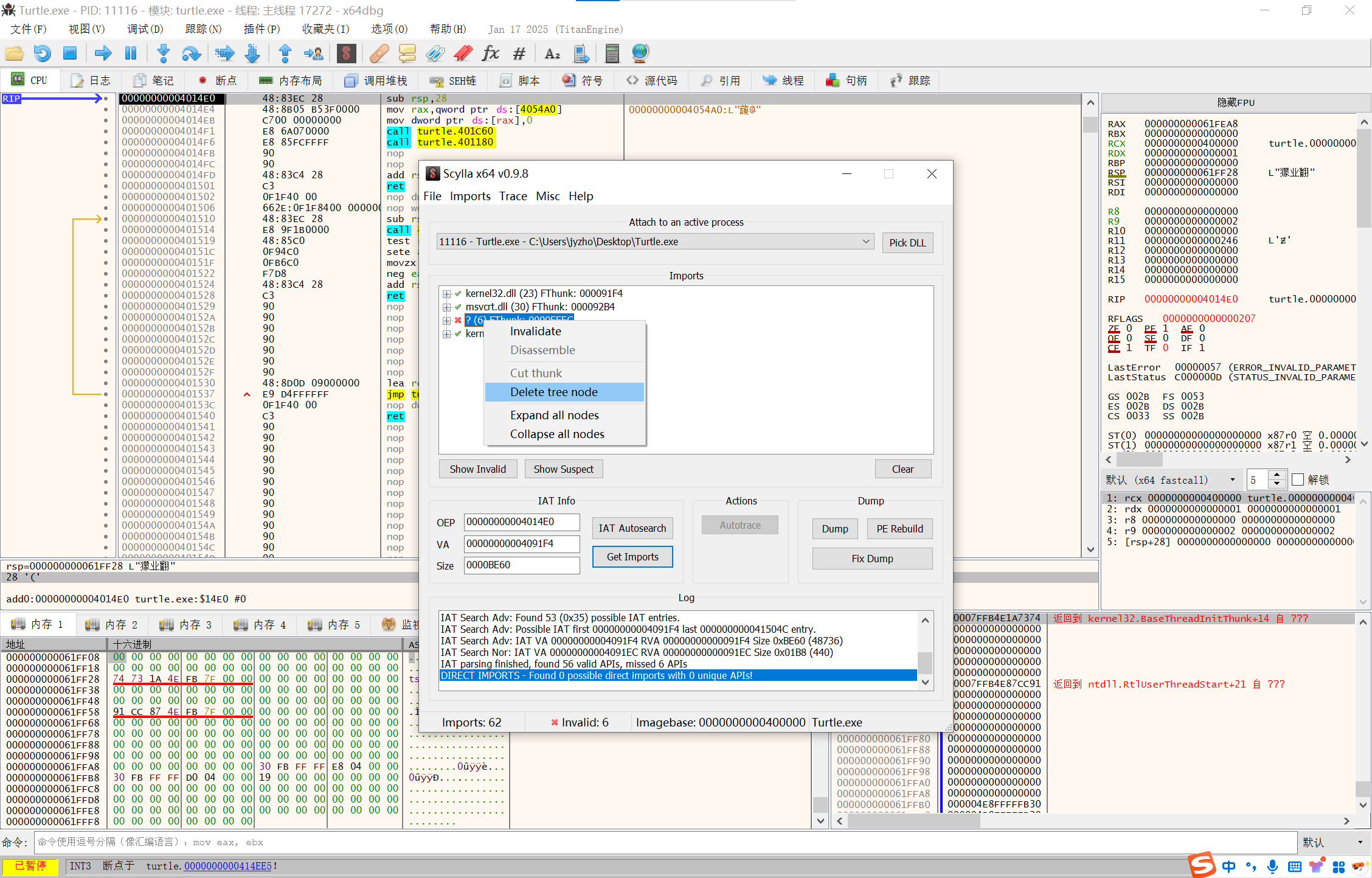Click the Show Suspect button
This screenshot has width=1372, height=878.
pyautogui.click(x=563, y=469)
